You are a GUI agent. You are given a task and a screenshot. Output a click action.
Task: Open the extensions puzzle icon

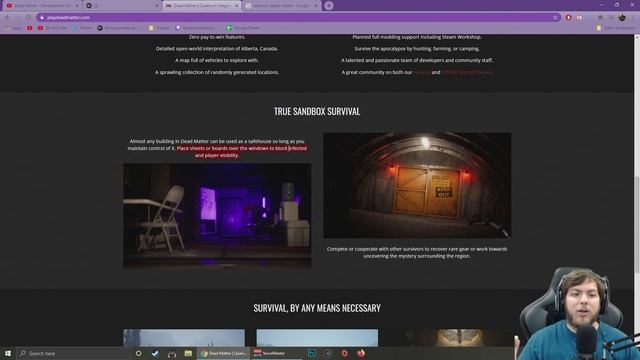click(600, 18)
